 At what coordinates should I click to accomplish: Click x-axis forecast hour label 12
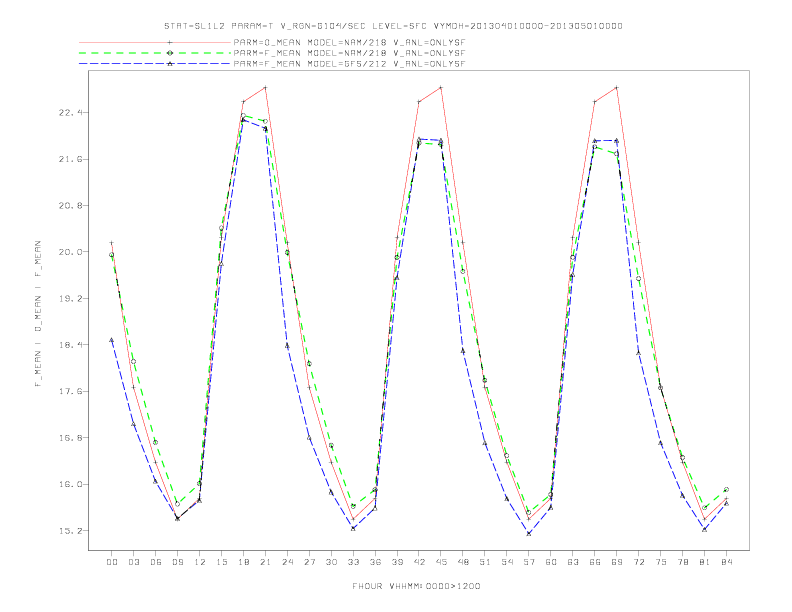[200, 562]
